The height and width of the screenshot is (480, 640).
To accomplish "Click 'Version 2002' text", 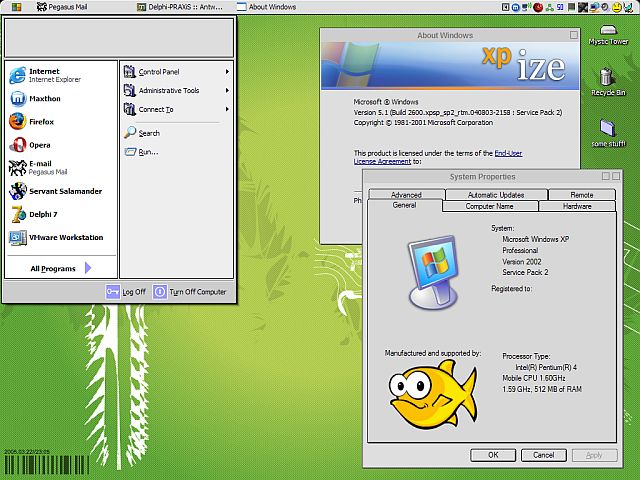I will (522, 262).
